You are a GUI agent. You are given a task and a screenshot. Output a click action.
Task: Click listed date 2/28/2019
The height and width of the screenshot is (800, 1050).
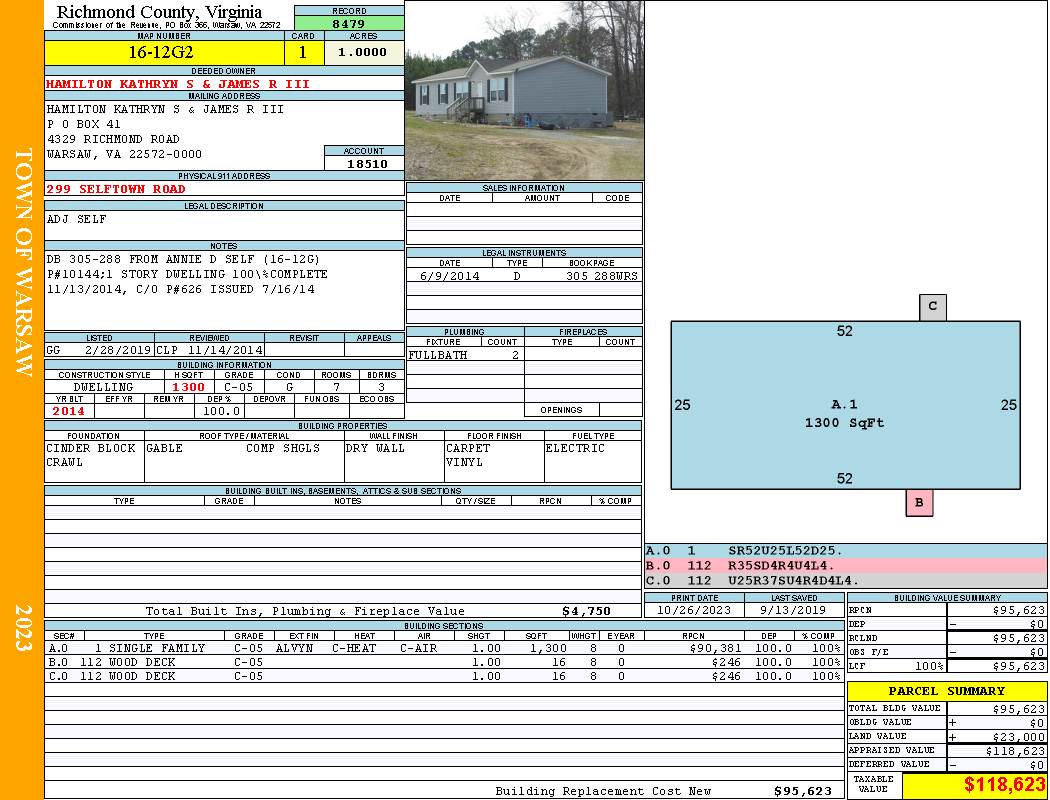pyautogui.click(x=118, y=350)
